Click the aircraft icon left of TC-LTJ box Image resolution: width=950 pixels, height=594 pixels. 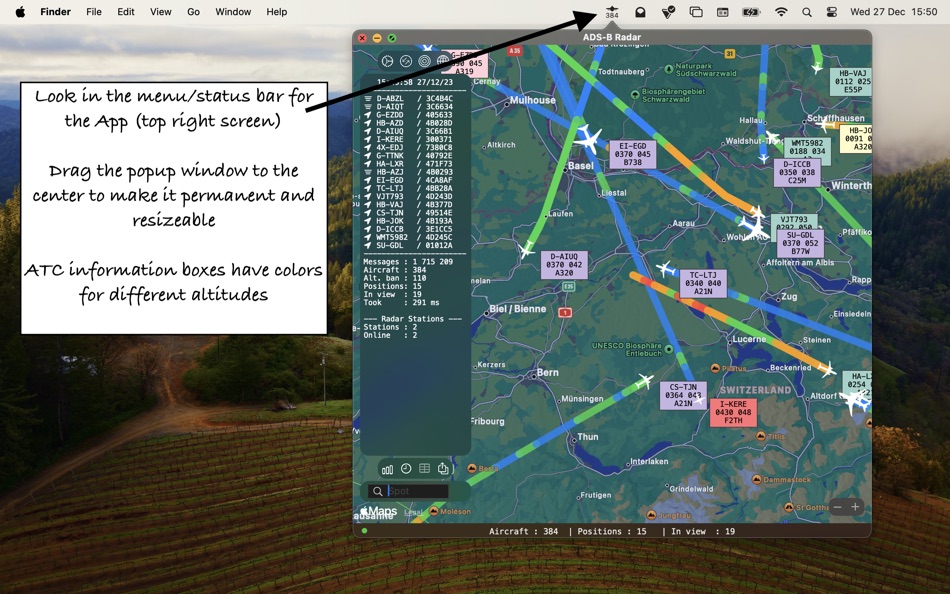tap(666, 269)
